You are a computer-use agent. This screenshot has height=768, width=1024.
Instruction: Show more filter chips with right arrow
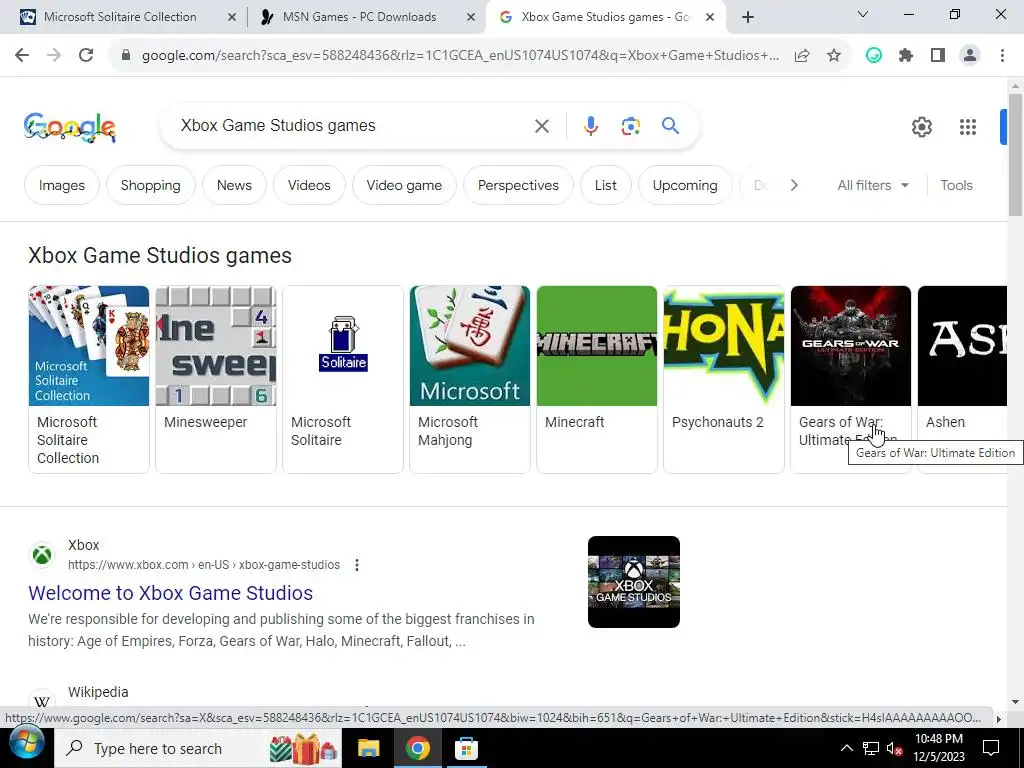(x=794, y=185)
